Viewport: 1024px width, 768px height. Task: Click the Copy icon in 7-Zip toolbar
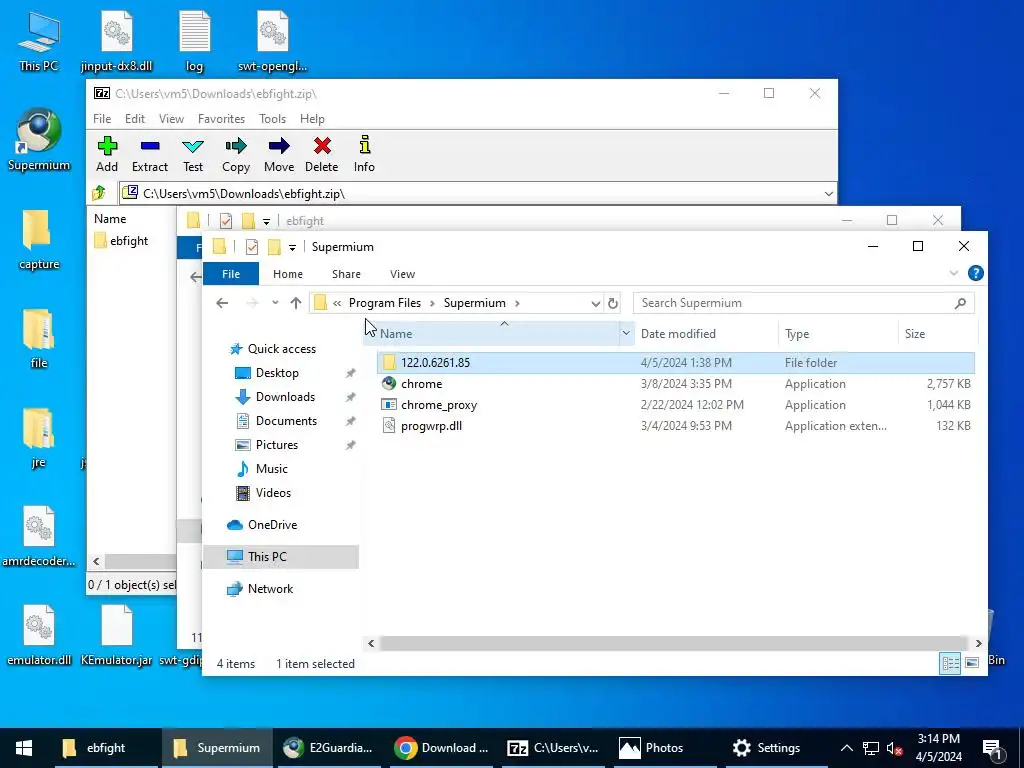point(236,155)
